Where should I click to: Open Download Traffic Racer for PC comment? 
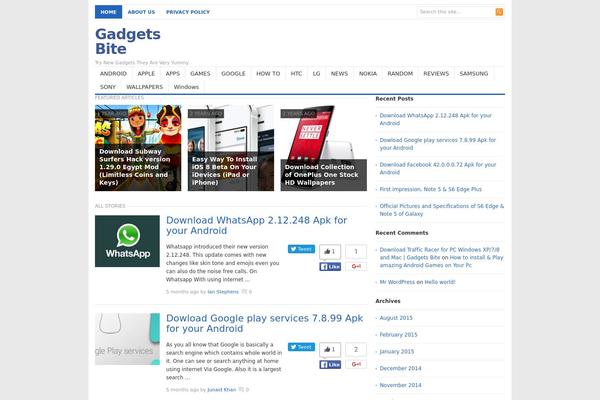pyautogui.click(x=439, y=253)
